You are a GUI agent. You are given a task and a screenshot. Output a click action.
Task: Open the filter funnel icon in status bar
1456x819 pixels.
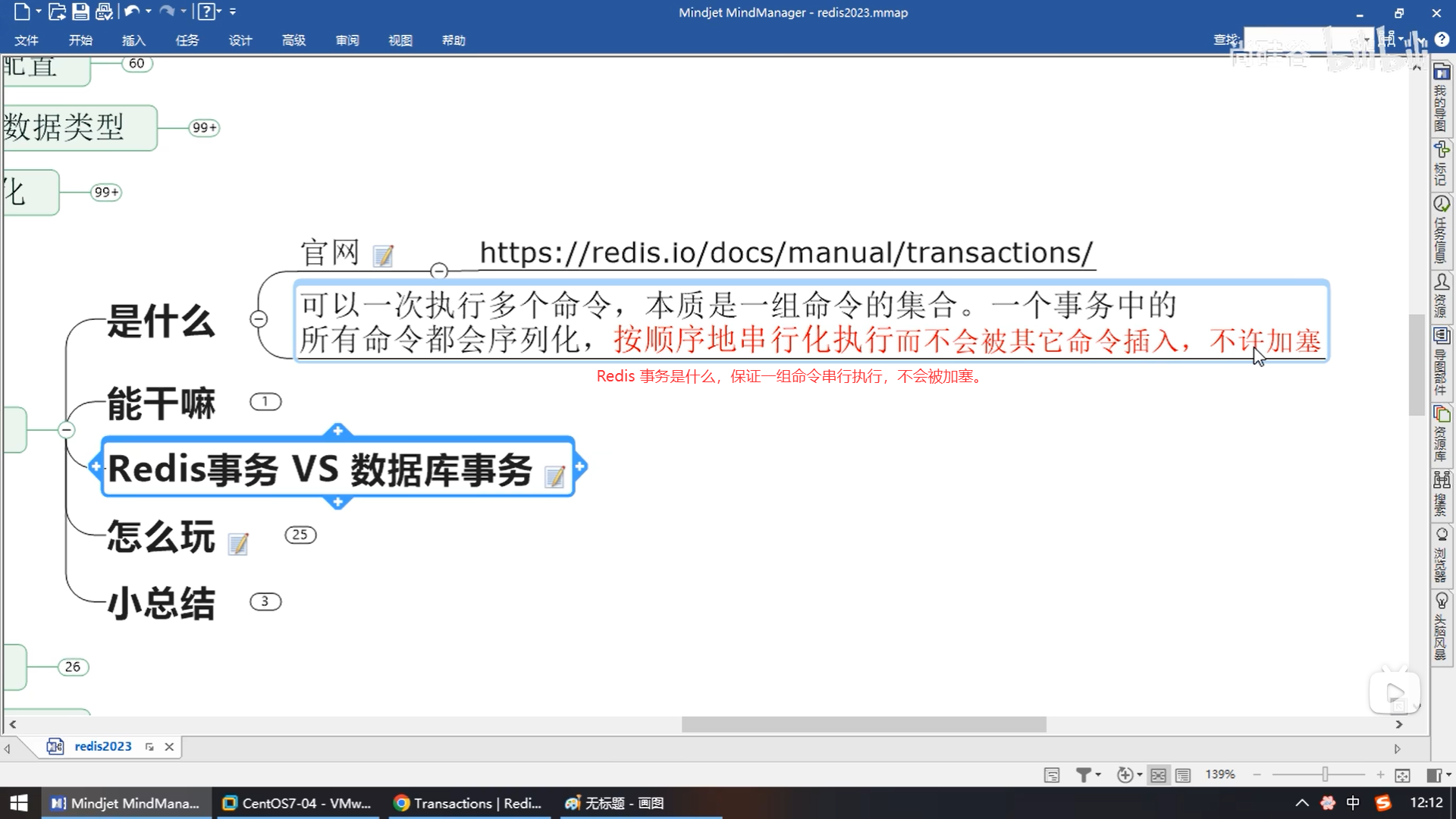click(x=1084, y=775)
